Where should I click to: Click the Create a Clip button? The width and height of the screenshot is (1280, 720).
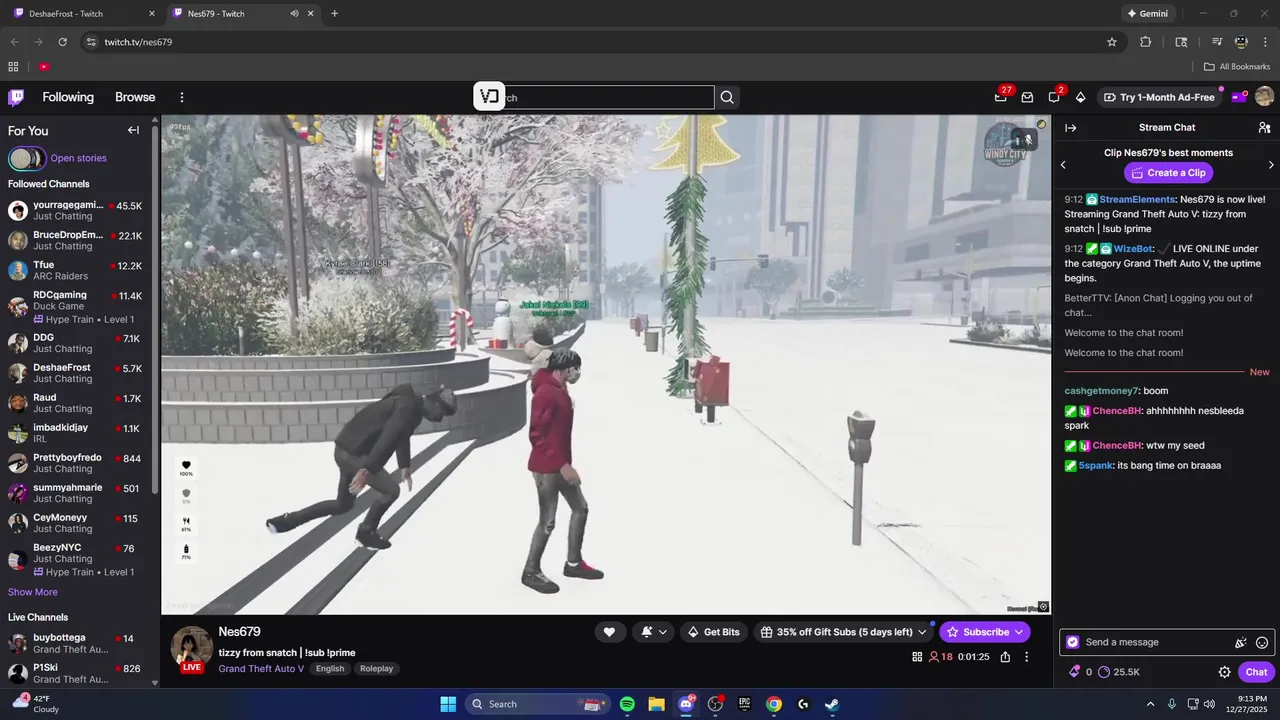tap(1168, 173)
